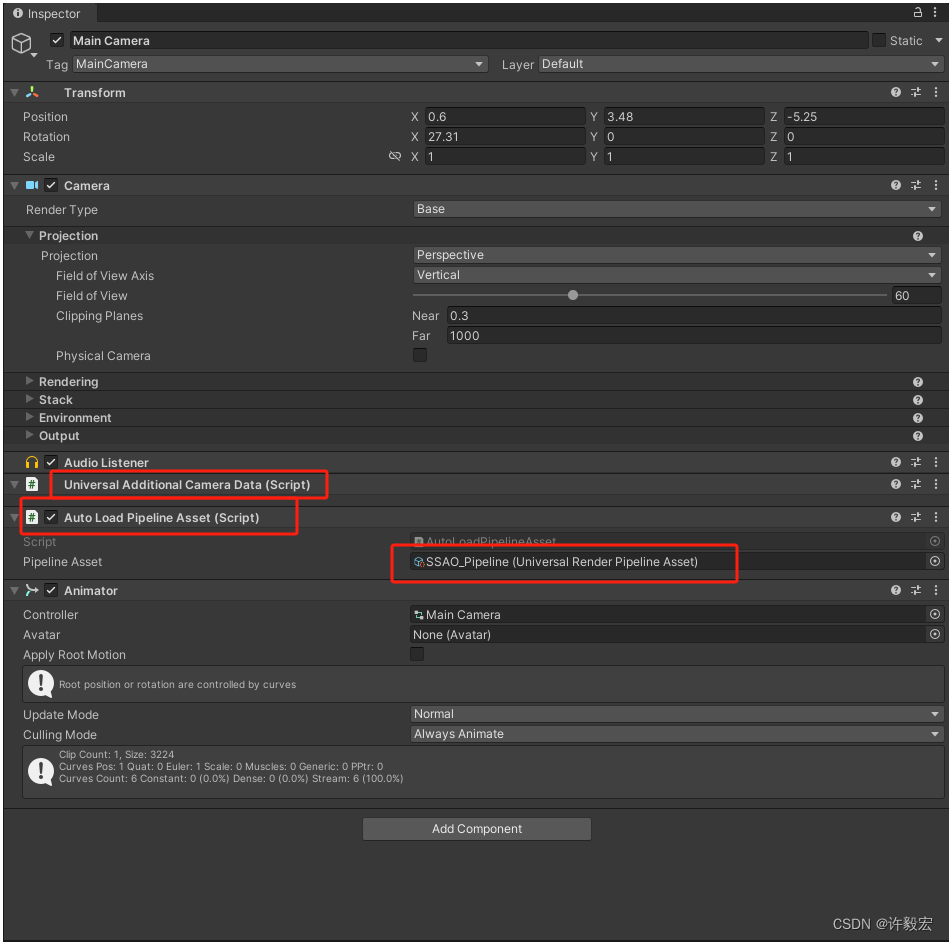Lock the Inspector with the padlock icon
The height and width of the screenshot is (942, 949).
click(918, 13)
